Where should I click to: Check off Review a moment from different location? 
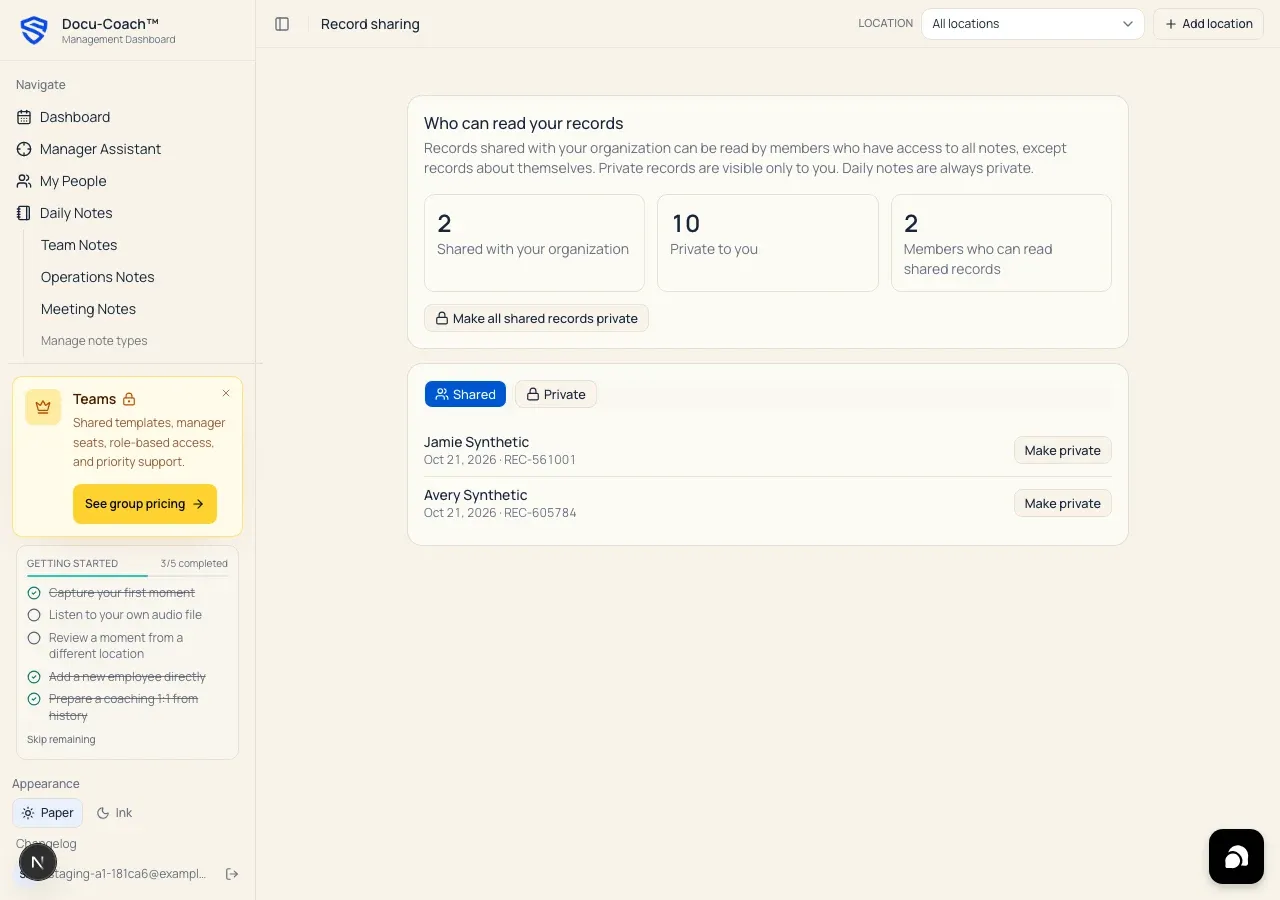[x=34, y=638]
